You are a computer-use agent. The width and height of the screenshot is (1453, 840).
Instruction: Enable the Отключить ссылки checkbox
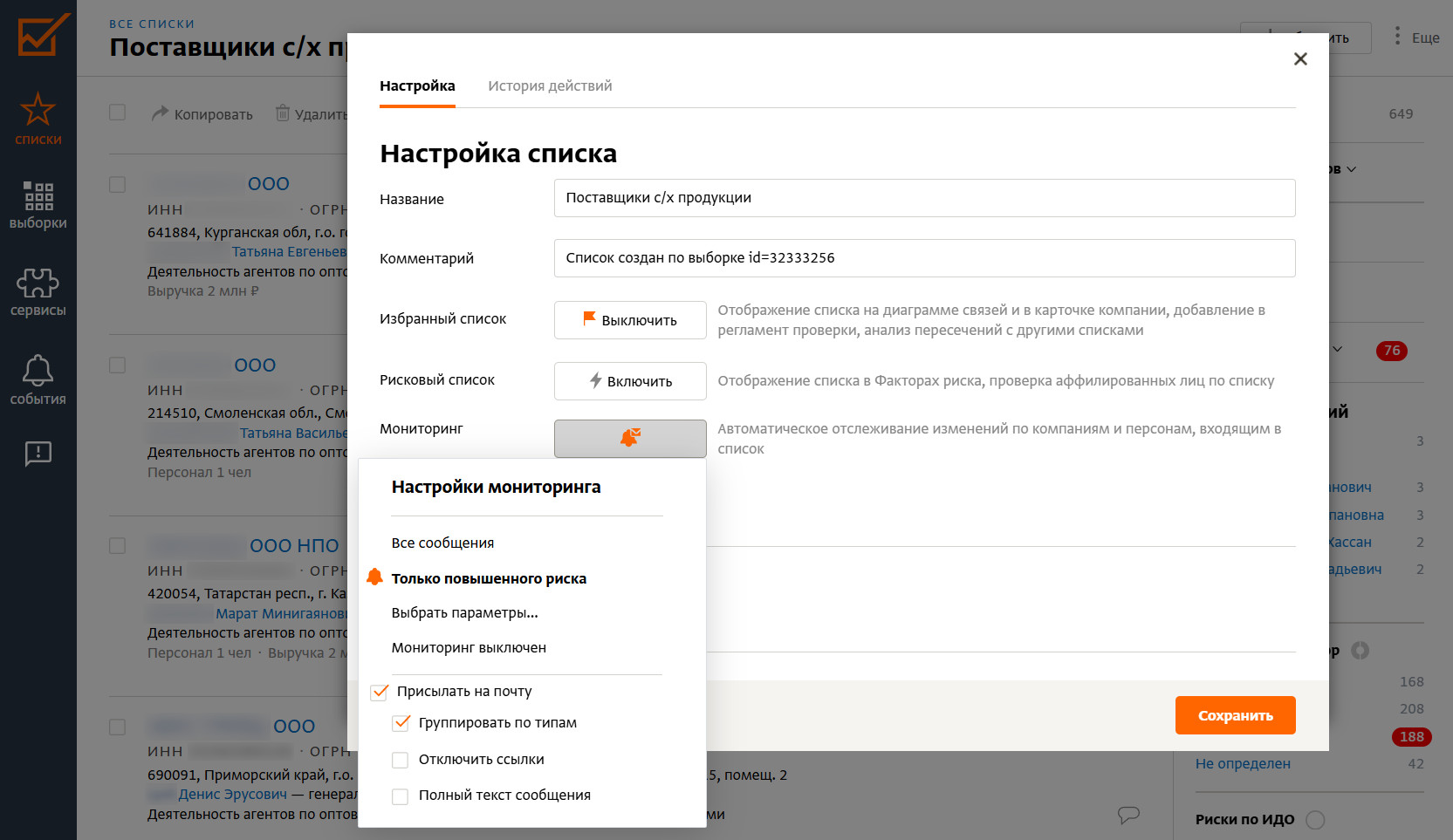401,760
